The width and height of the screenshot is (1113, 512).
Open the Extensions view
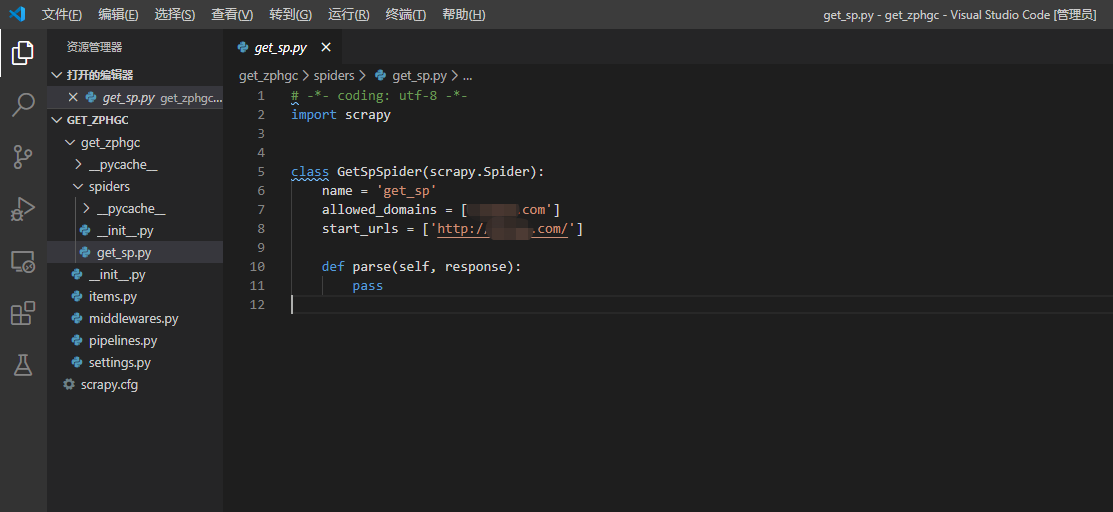click(23, 313)
